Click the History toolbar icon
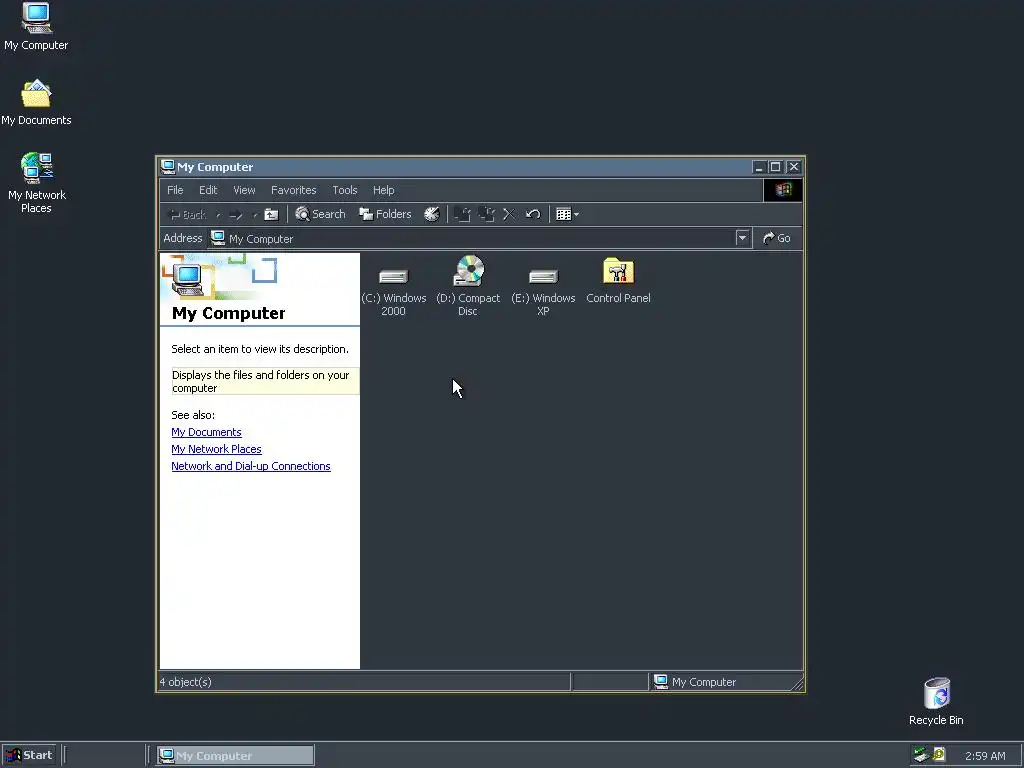This screenshot has height=768, width=1024. (x=432, y=214)
